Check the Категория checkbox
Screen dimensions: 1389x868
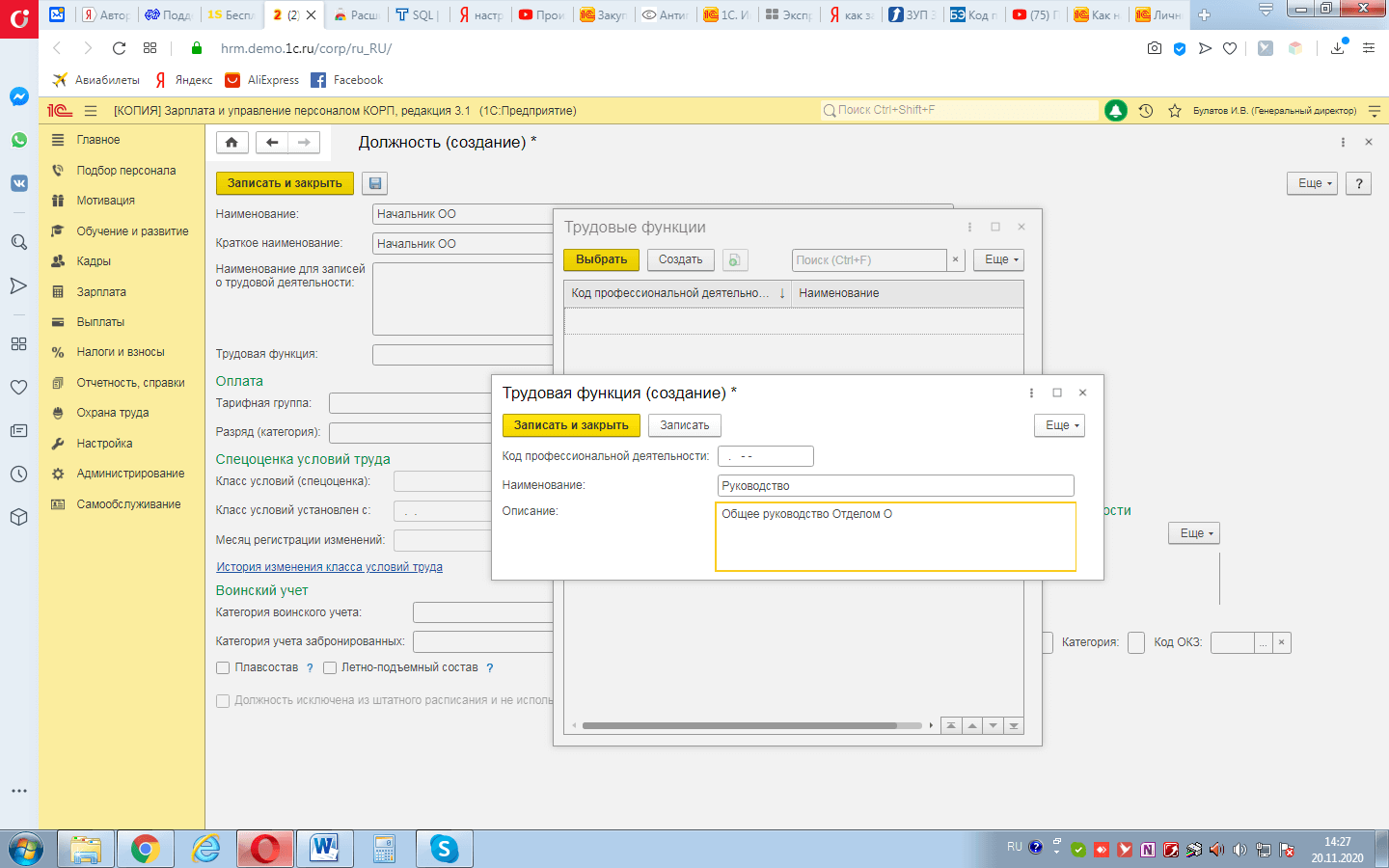1136,642
